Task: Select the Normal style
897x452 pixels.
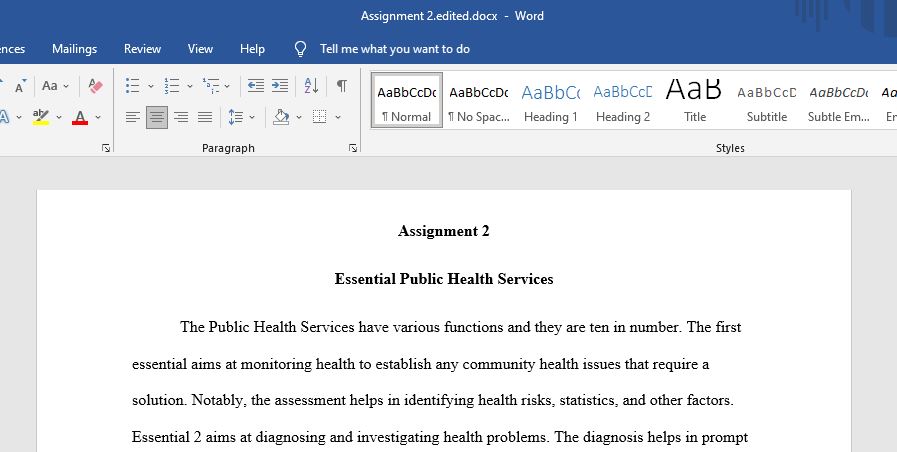Action: pyautogui.click(x=407, y=100)
